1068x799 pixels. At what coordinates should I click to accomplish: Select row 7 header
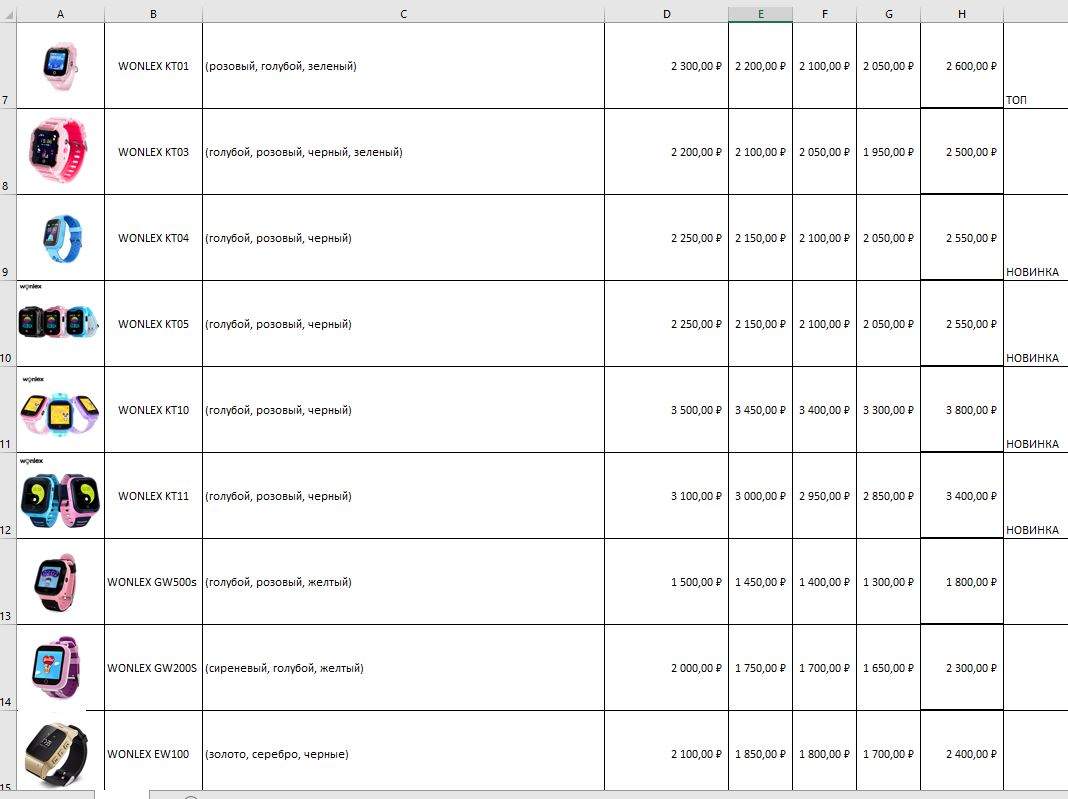8,65
